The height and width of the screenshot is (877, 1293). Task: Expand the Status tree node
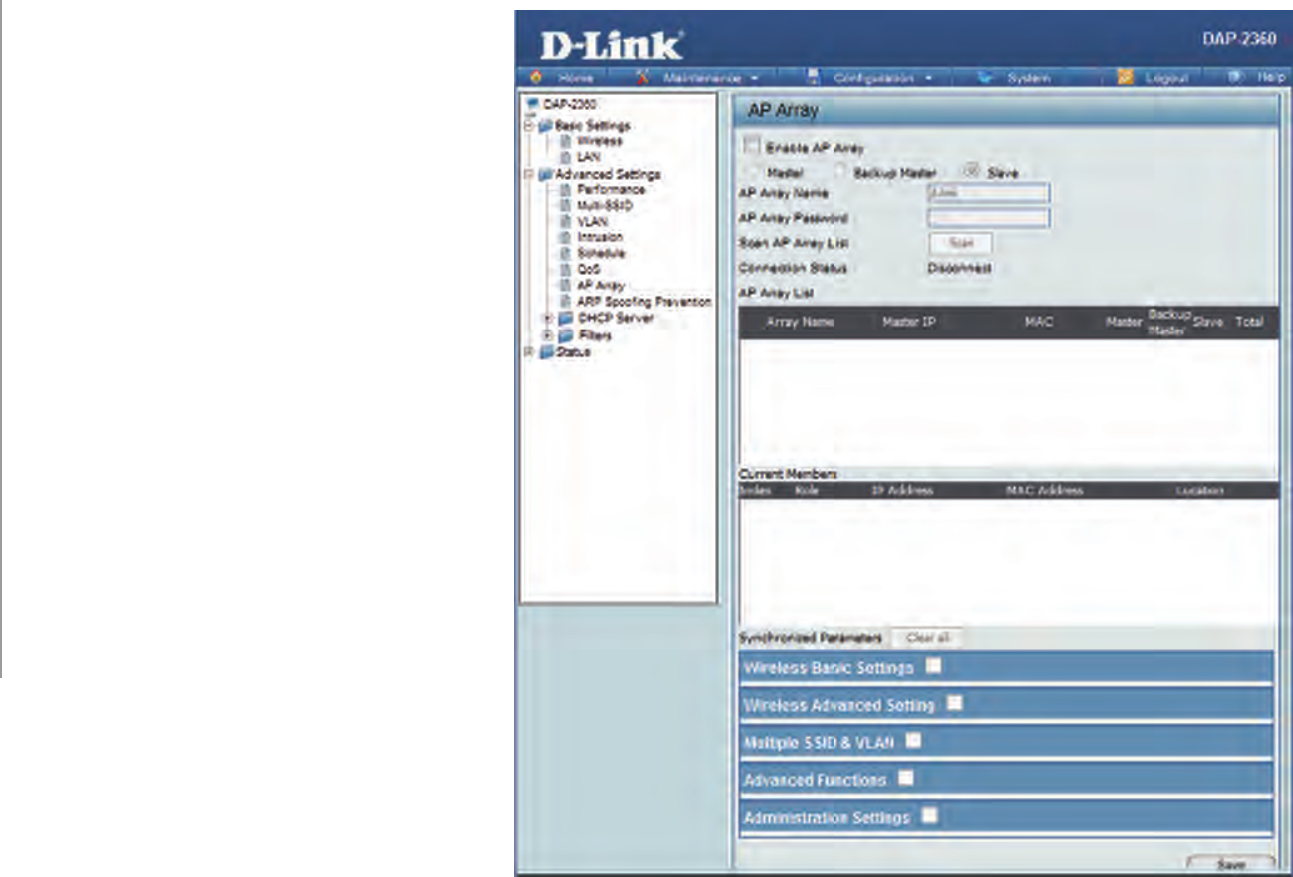[527, 352]
